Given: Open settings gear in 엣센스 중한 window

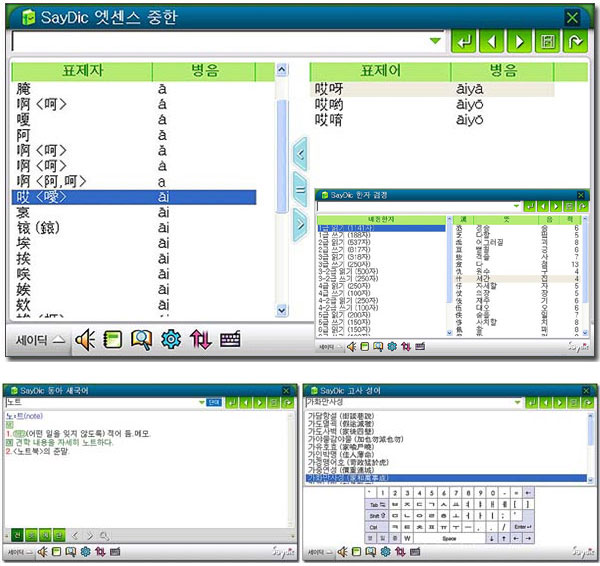Looking at the screenshot, I should click(171, 339).
